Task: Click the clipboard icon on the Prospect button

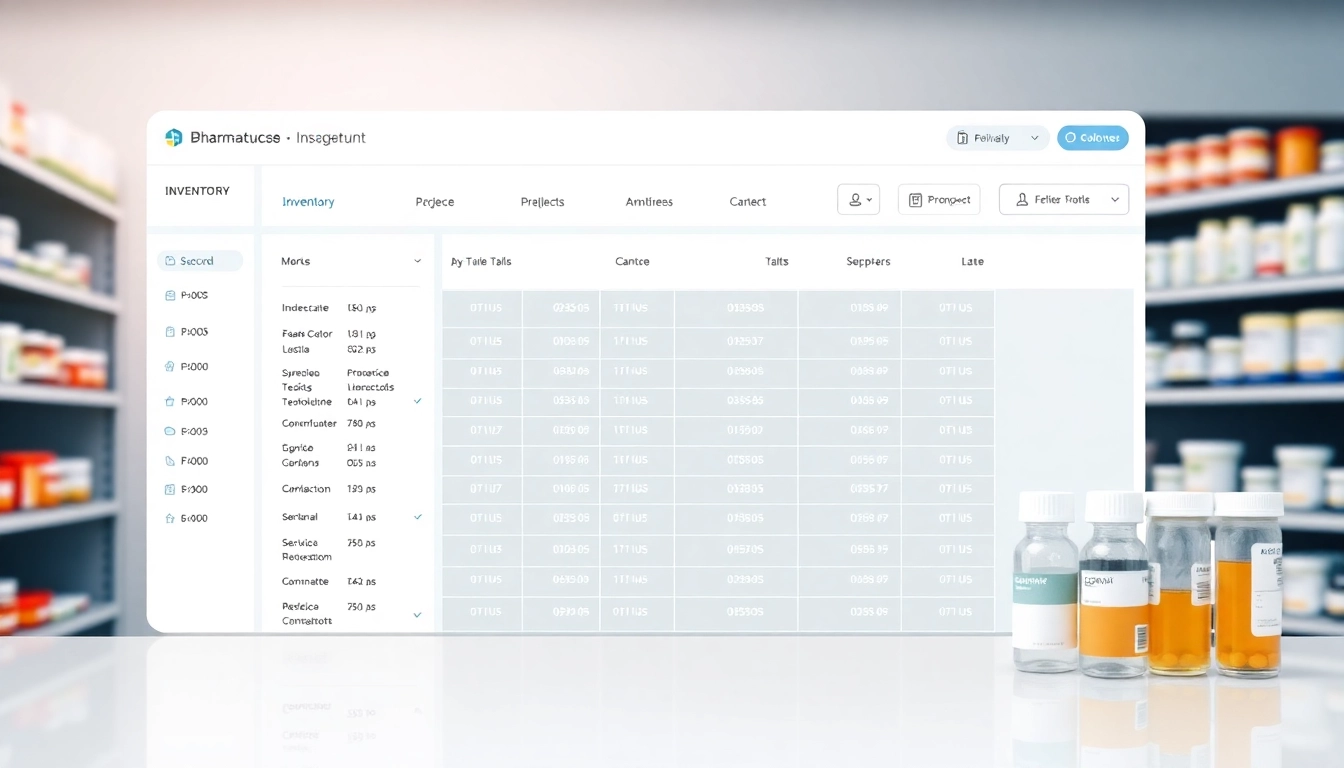Action: [x=916, y=200]
